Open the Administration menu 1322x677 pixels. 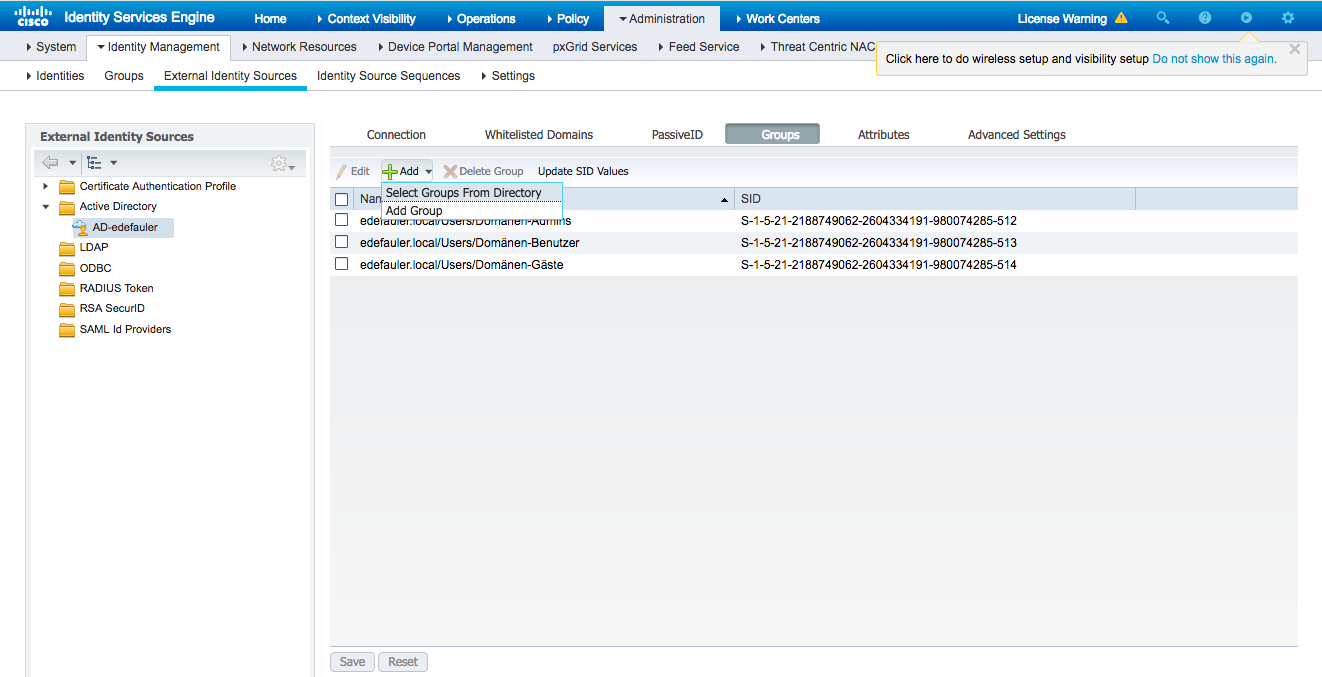click(x=662, y=18)
